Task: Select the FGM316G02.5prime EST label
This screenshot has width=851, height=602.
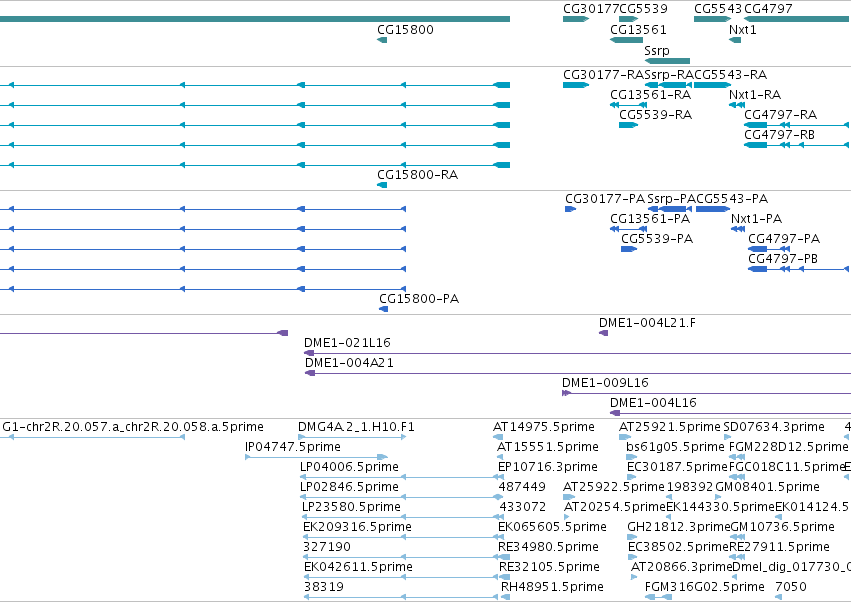Action: 704,587
